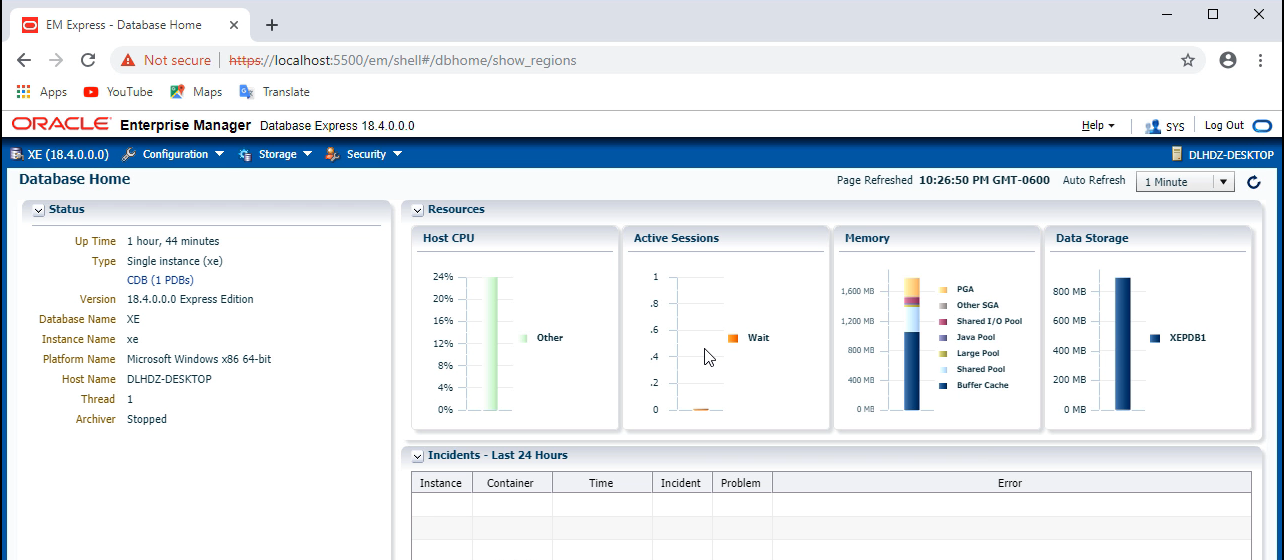Click the Log Out link

tap(1224, 126)
